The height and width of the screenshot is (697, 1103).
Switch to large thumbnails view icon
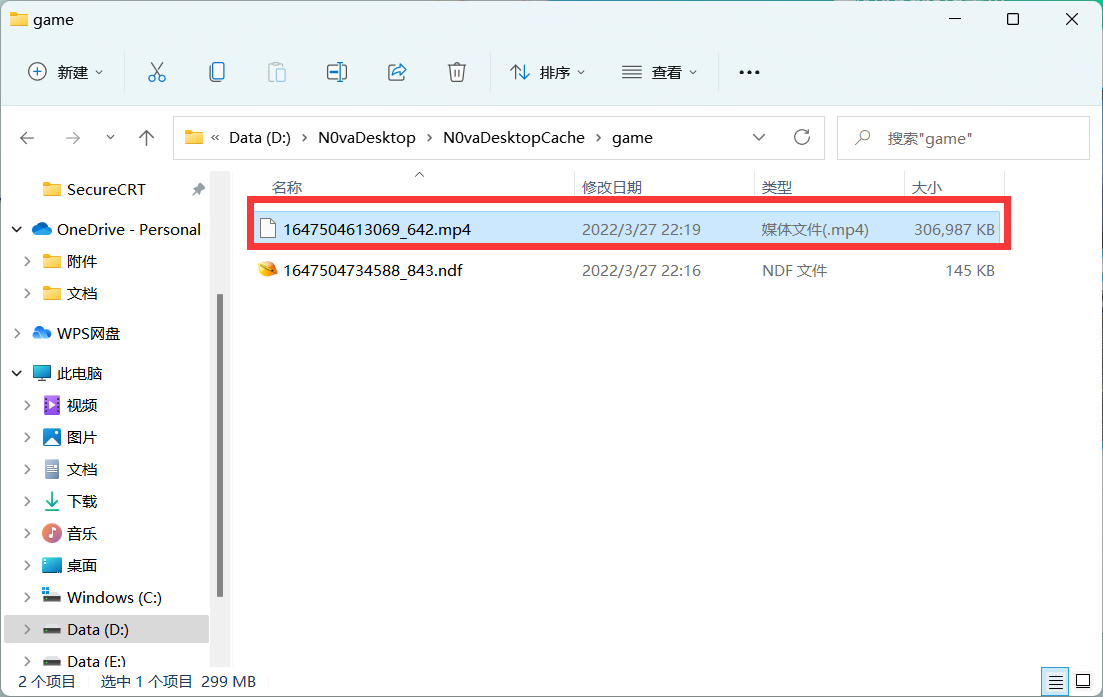(x=1083, y=681)
